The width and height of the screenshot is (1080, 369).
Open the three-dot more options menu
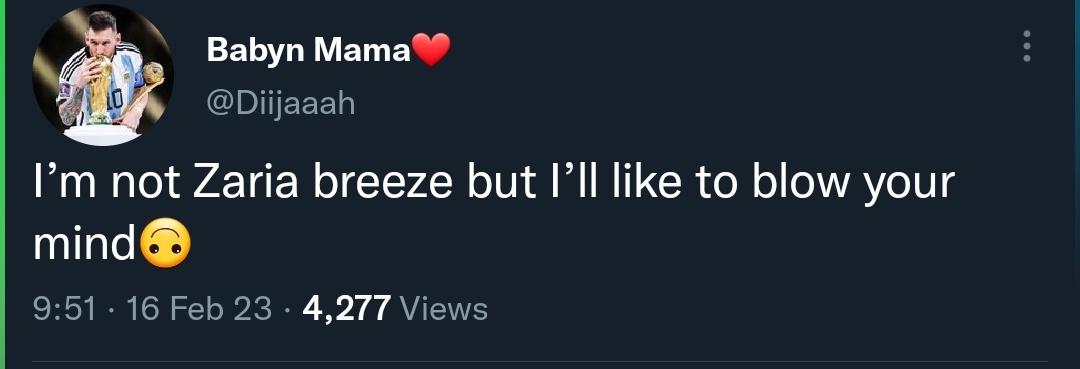[1026, 46]
